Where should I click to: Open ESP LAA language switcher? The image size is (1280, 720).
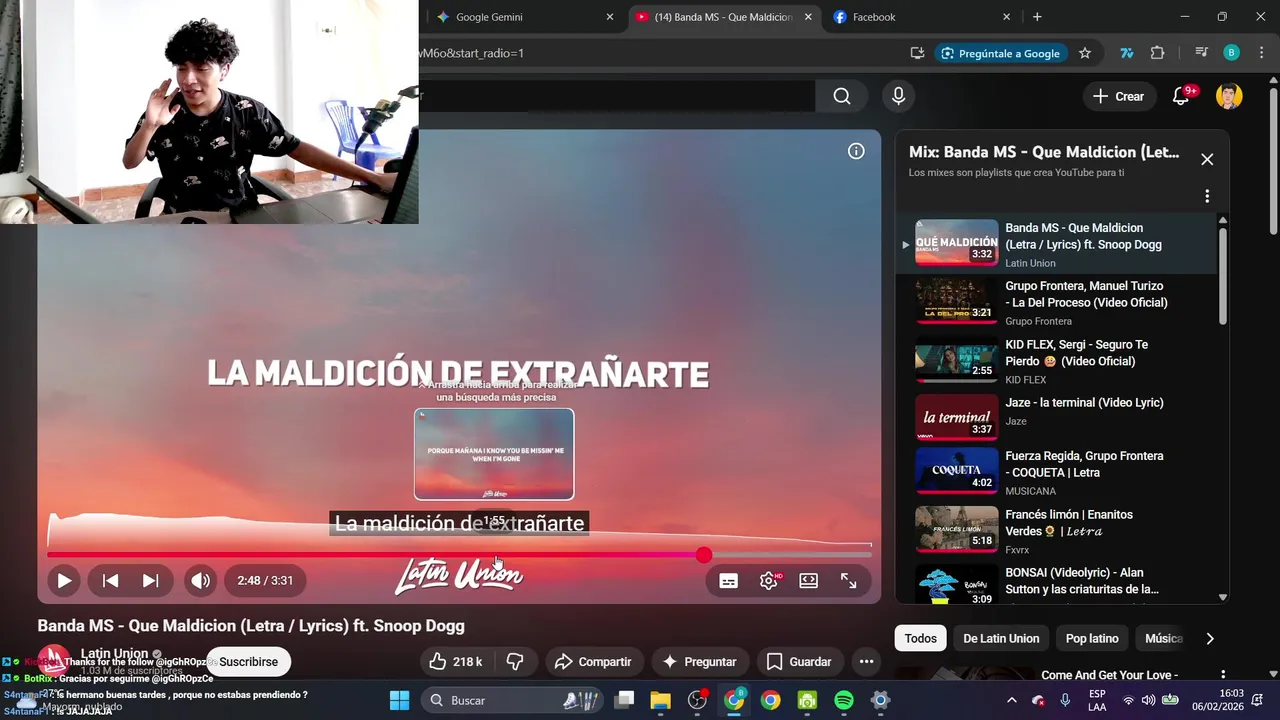(x=1097, y=700)
